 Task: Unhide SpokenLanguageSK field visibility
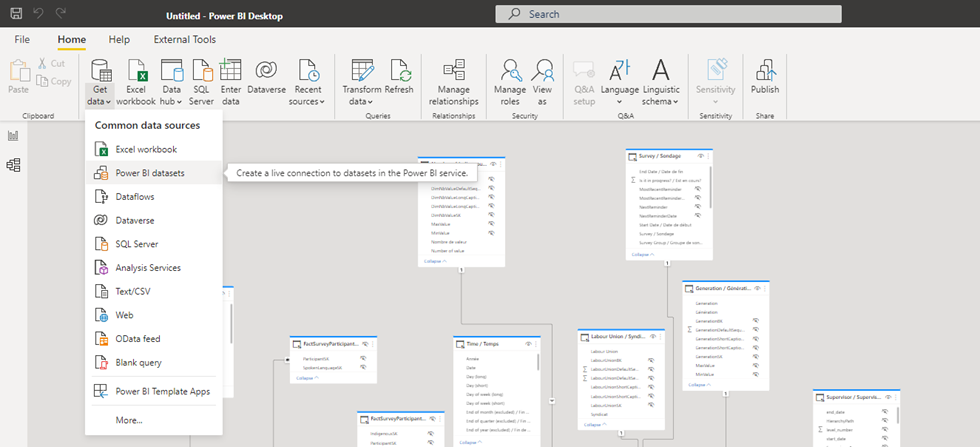[363, 368]
